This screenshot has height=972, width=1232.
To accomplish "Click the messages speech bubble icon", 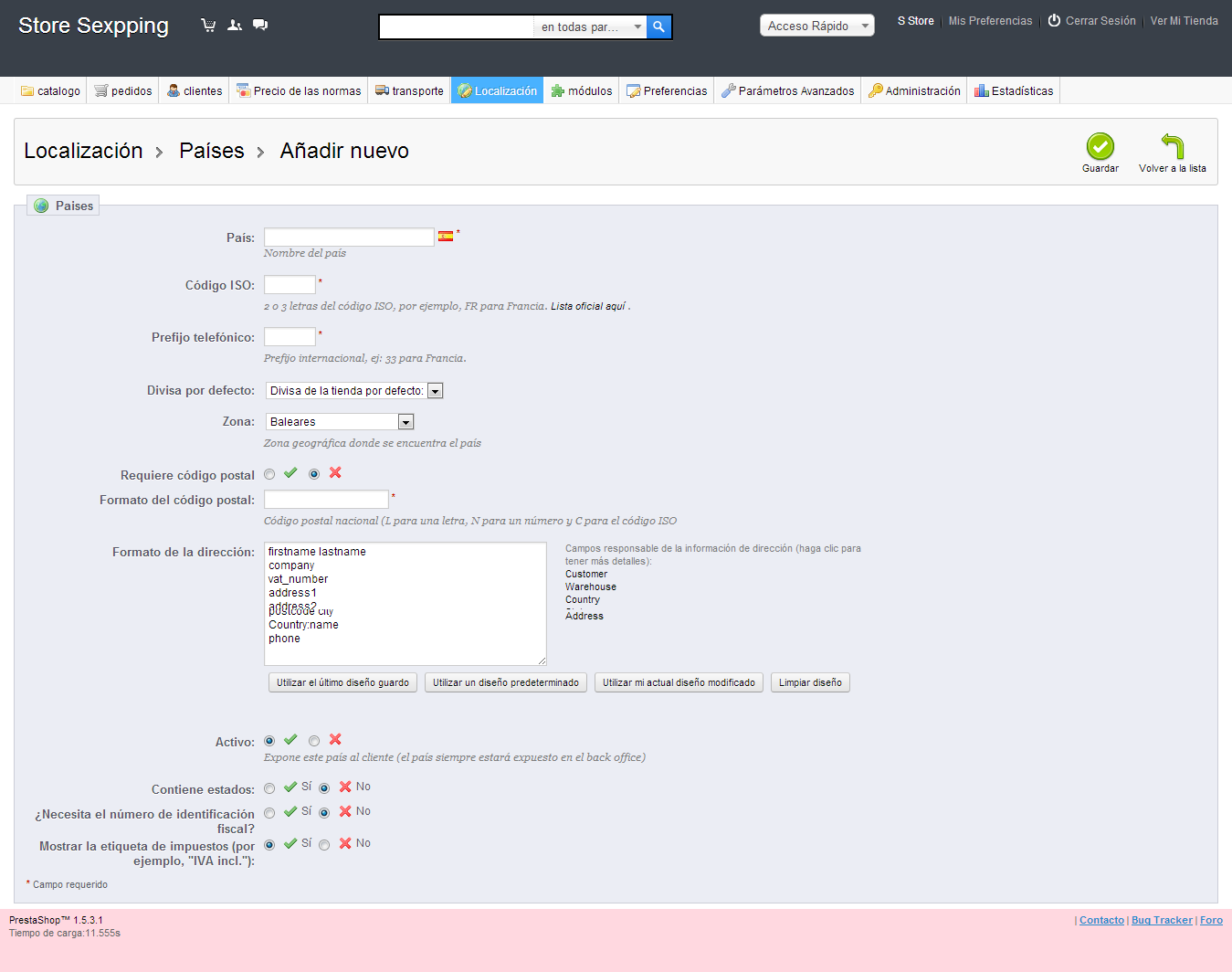I will click(260, 26).
